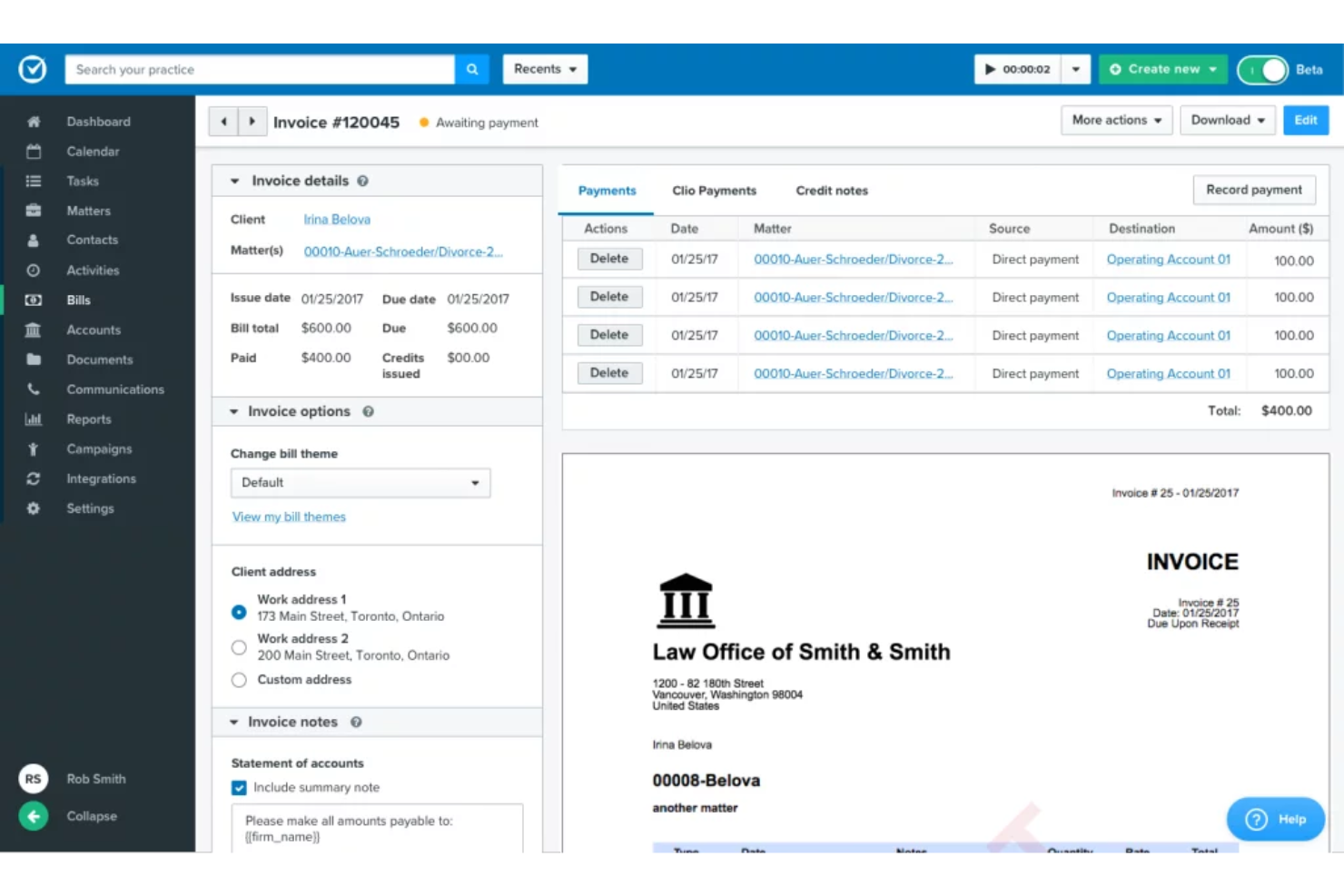Open Contacts using the person icon
1344x896 pixels.
[33, 240]
